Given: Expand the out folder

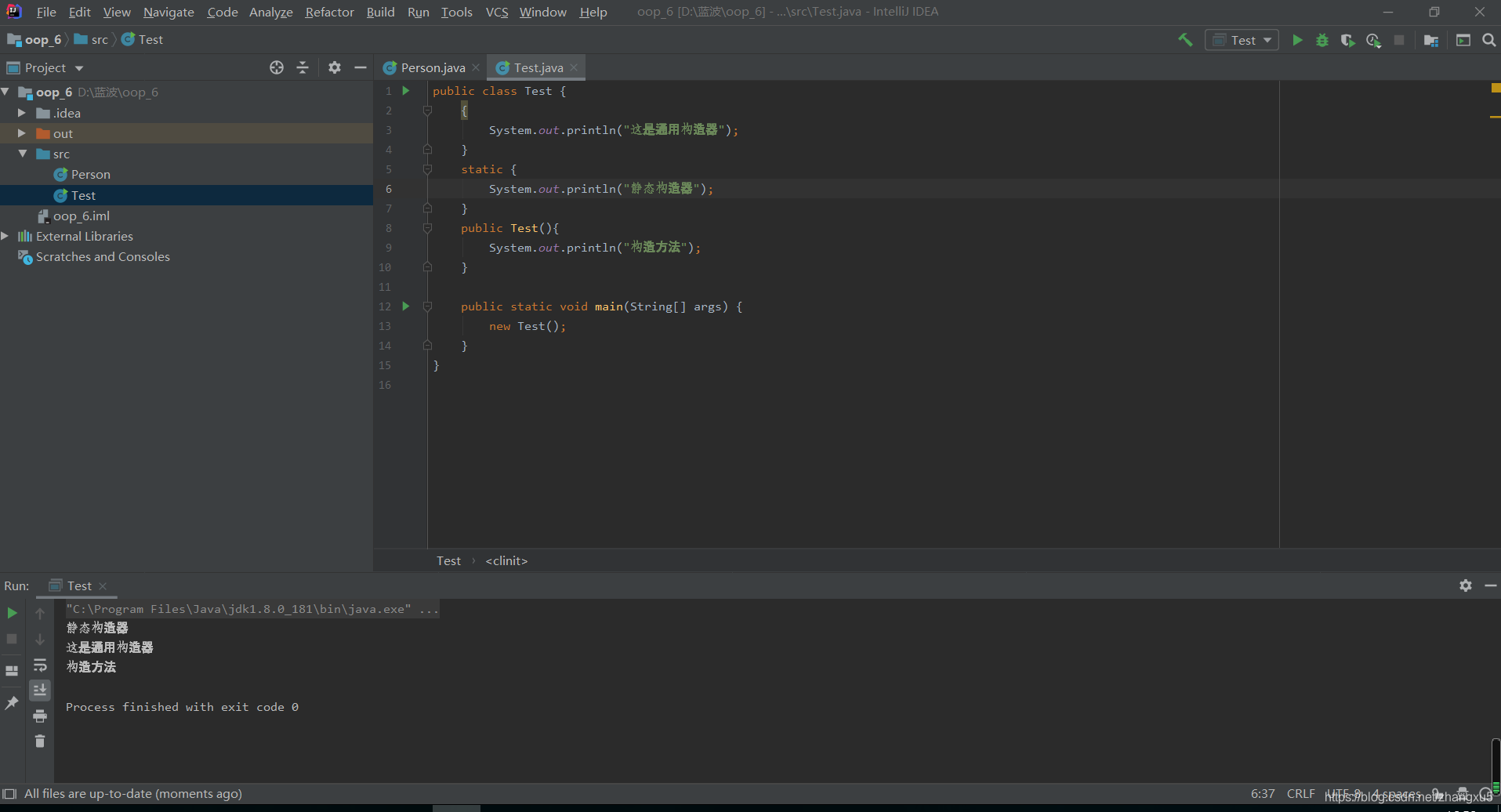Looking at the screenshot, I should (23, 133).
